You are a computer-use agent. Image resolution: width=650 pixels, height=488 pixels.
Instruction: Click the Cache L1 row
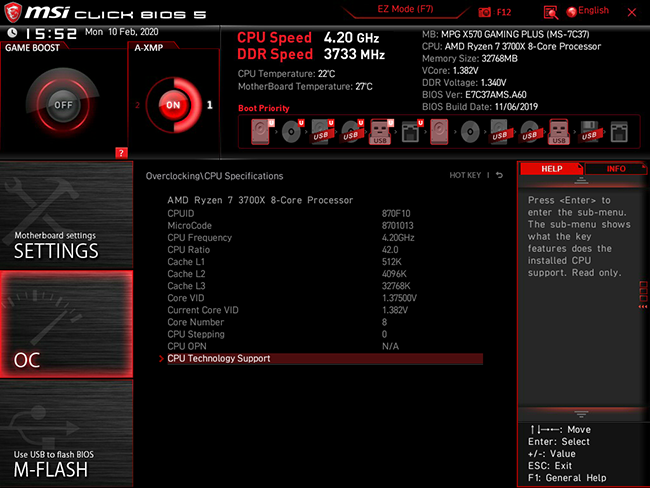325,262
